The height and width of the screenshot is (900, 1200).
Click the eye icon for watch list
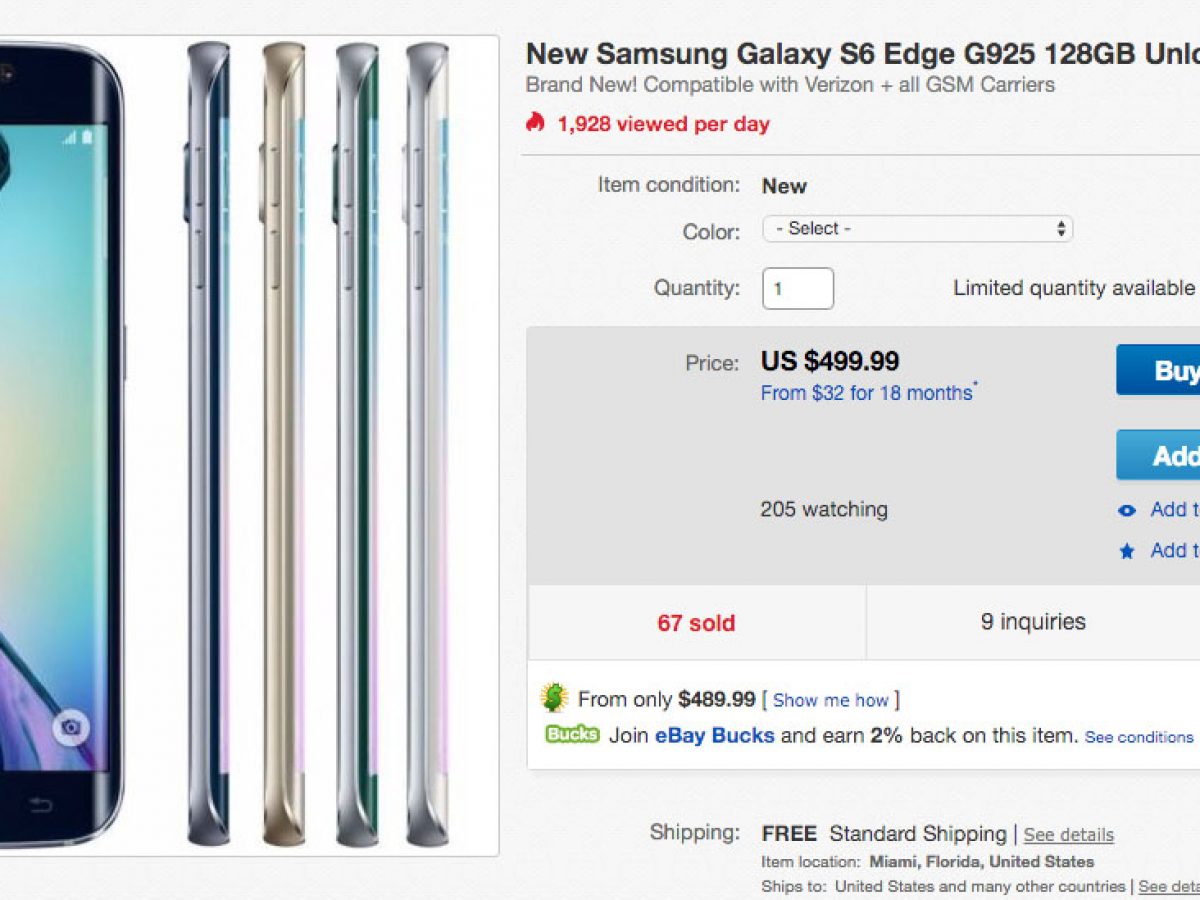click(x=1127, y=511)
